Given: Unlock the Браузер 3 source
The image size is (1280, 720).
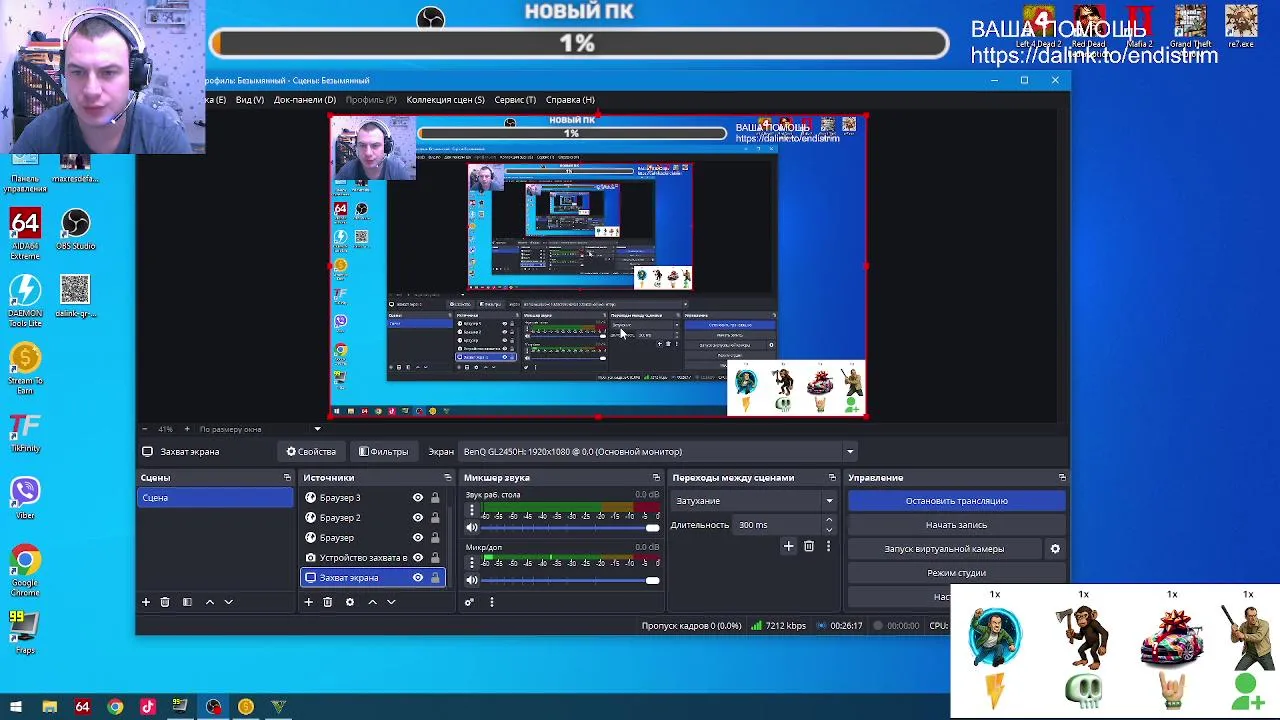Looking at the screenshot, I should (435, 498).
